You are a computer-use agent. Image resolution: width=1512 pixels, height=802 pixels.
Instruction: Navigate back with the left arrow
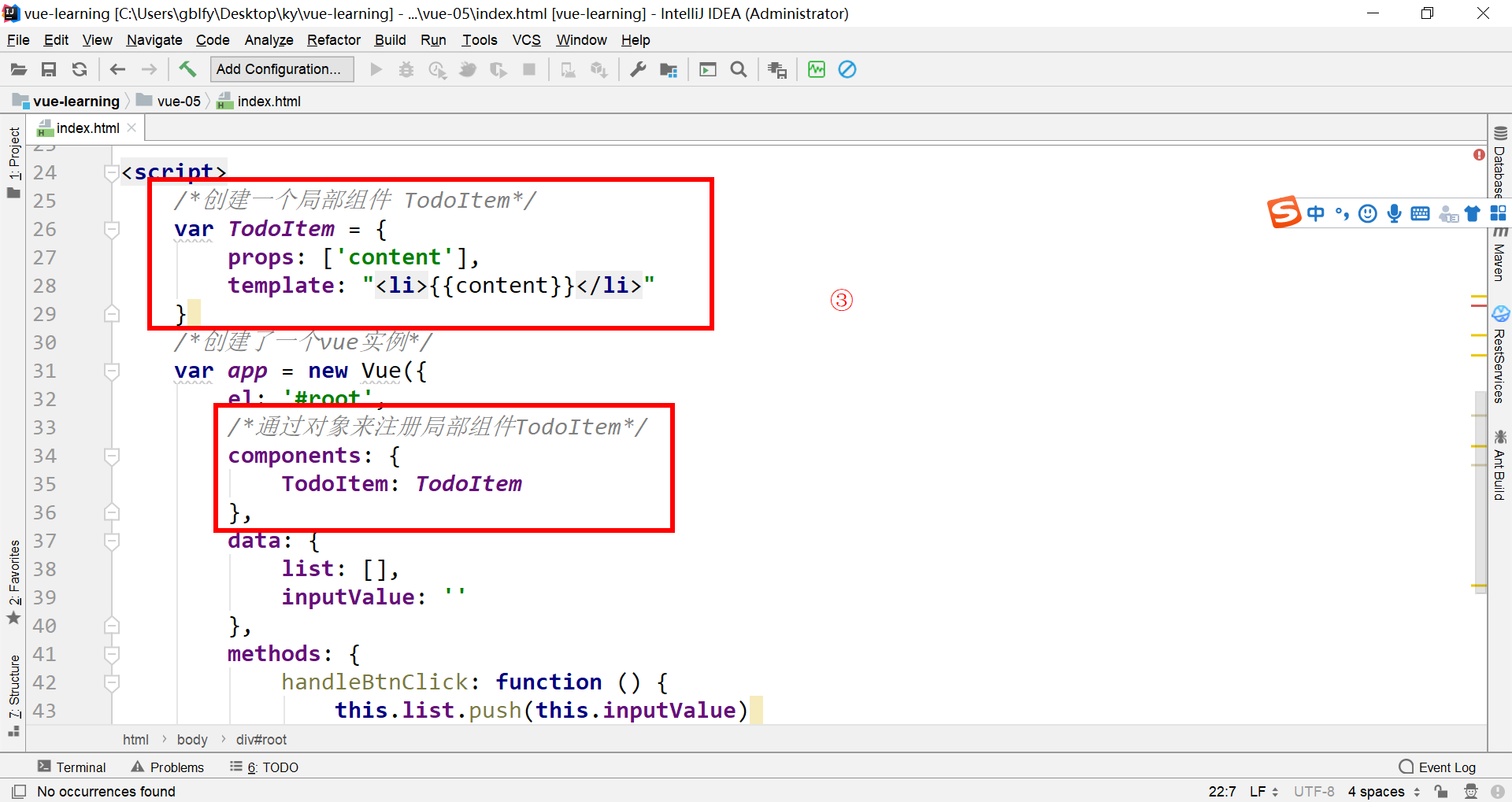(x=118, y=70)
